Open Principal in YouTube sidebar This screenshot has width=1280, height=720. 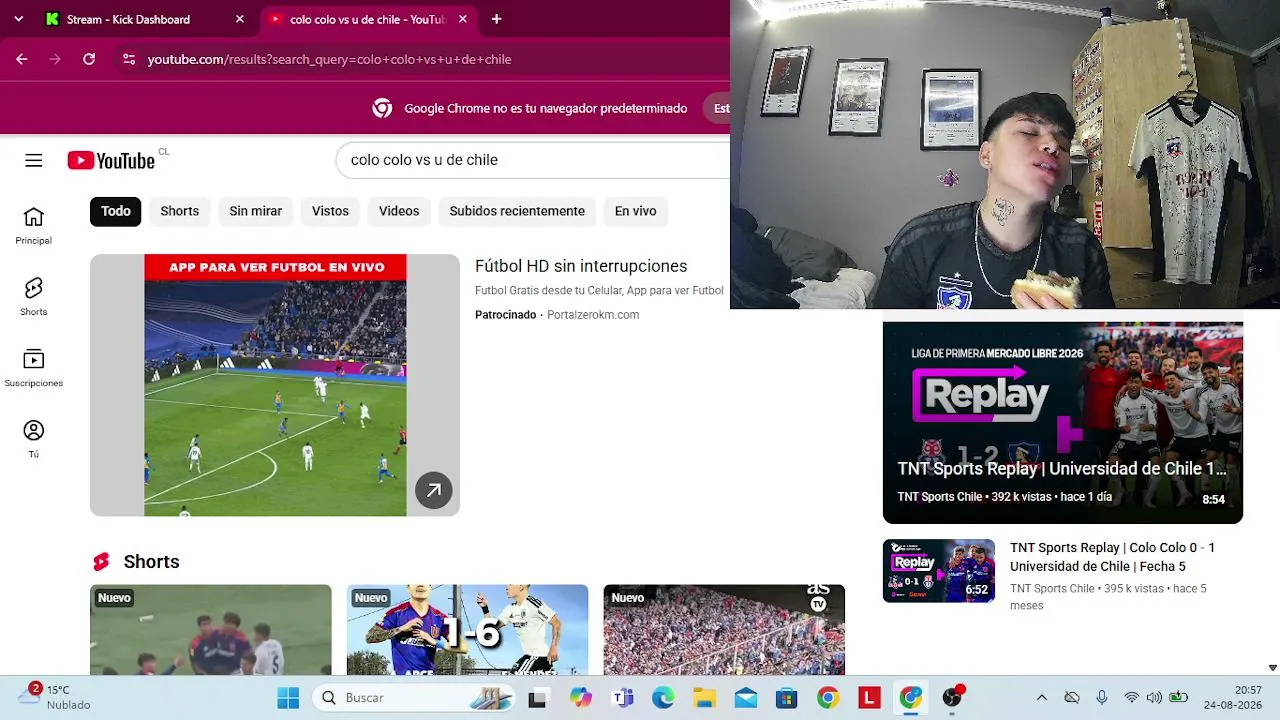(34, 226)
